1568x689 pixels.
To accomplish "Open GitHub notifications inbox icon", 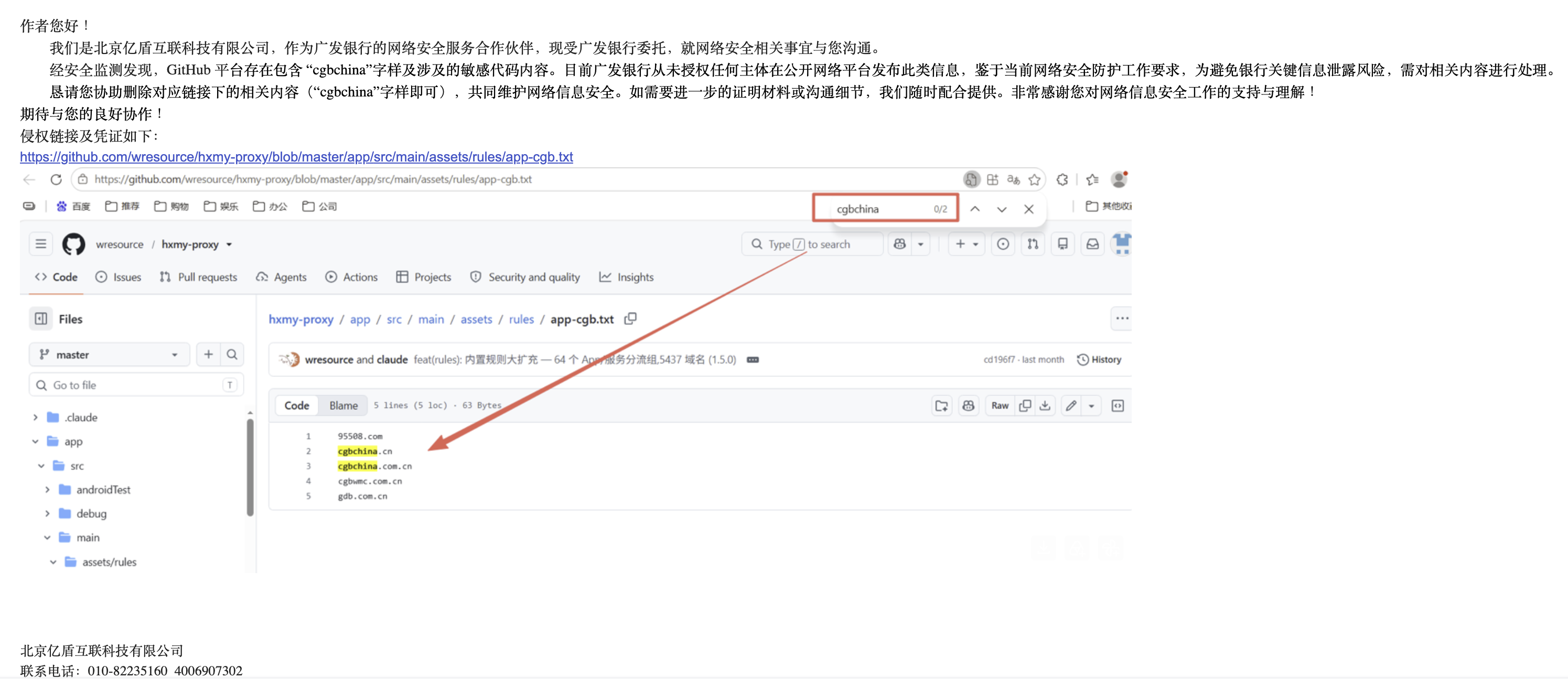I will 1092,244.
